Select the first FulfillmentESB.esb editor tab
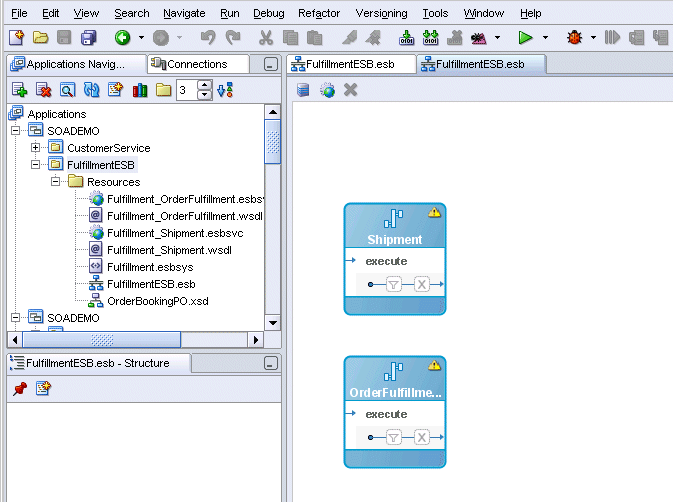 pos(351,64)
